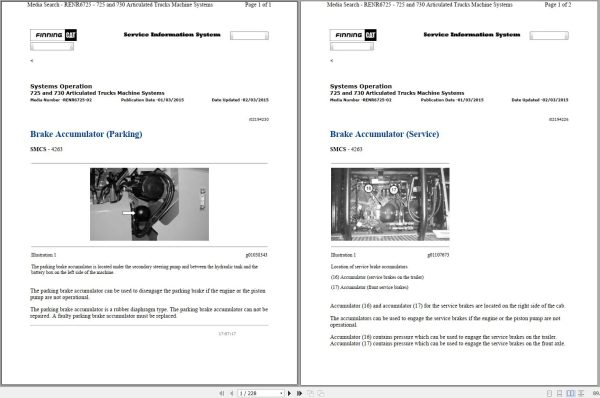
Task: Switch to continuous single page scrolling view
Action: 559,393
